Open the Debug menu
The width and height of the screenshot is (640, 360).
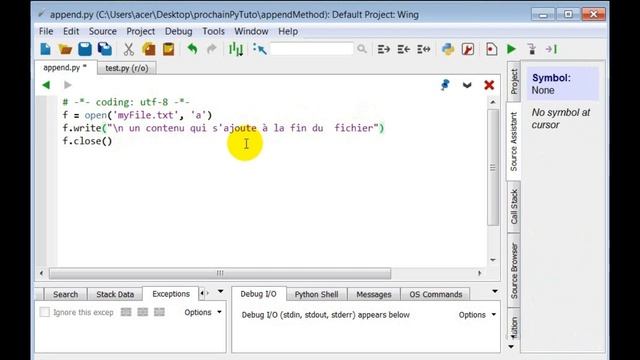click(178, 31)
